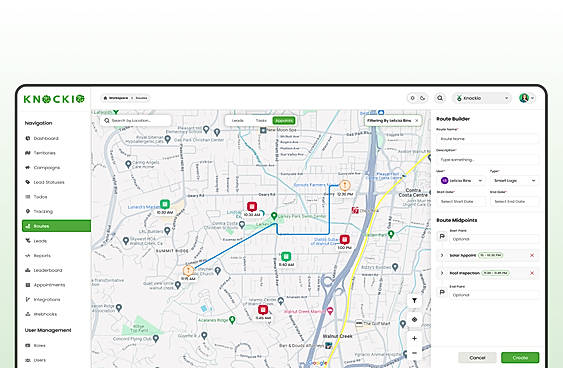Remove the Solar Appoint midpoint

tap(532, 255)
